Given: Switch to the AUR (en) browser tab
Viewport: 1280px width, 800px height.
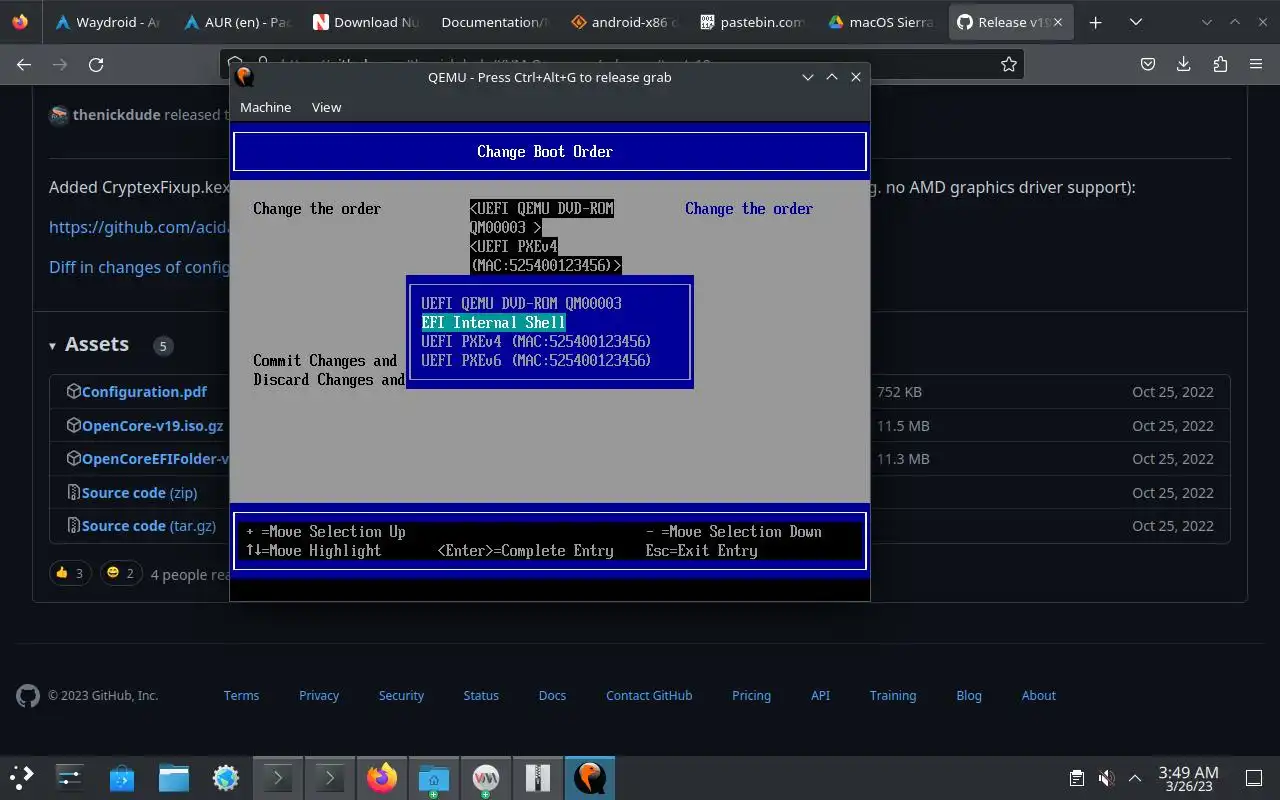Looking at the screenshot, I should click(236, 22).
